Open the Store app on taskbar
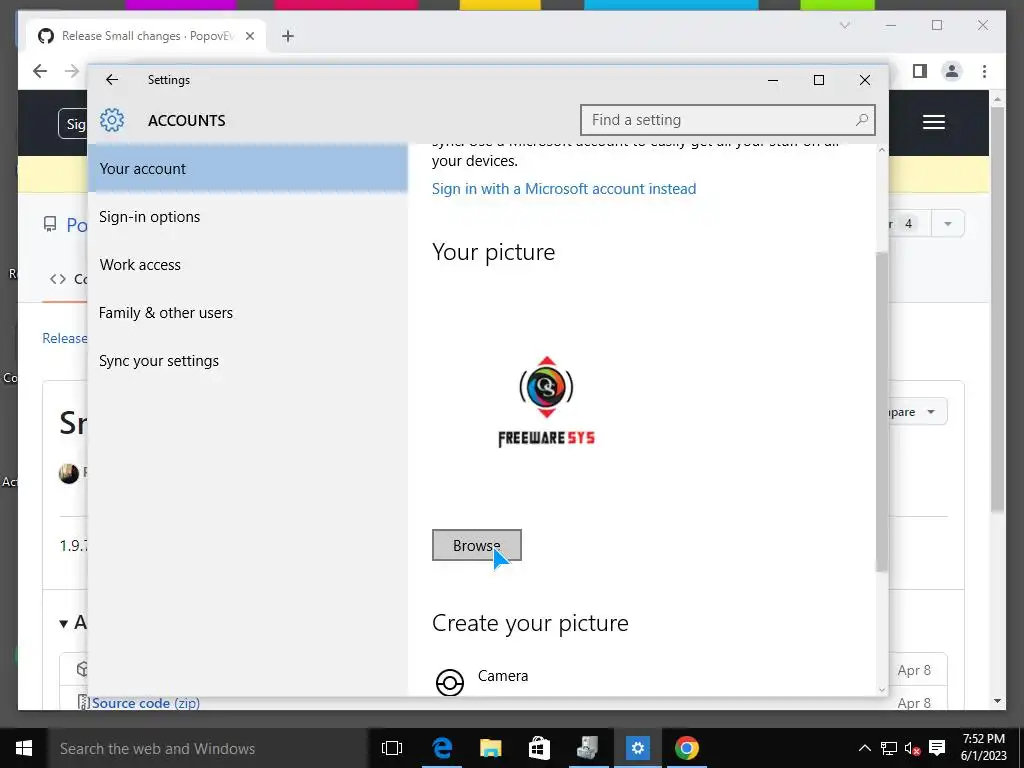 click(539, 748)
